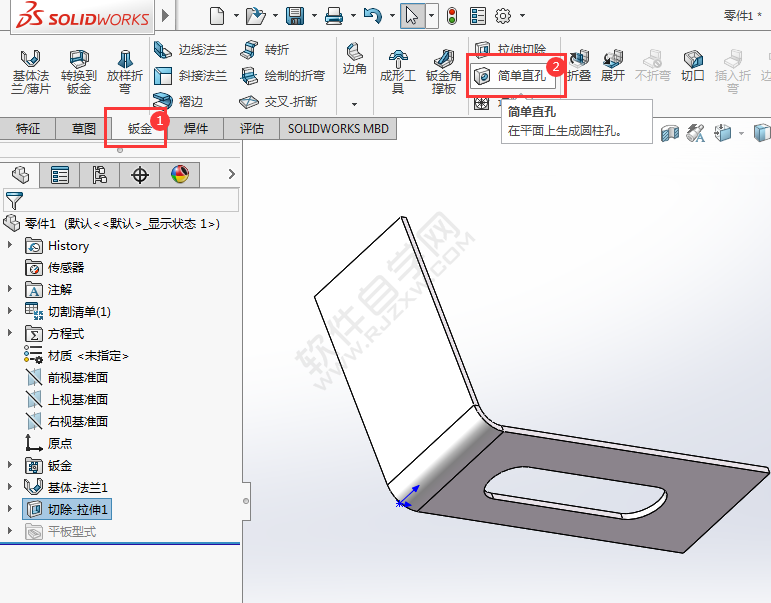Show more manager tabs with chevron

(232, 174)
